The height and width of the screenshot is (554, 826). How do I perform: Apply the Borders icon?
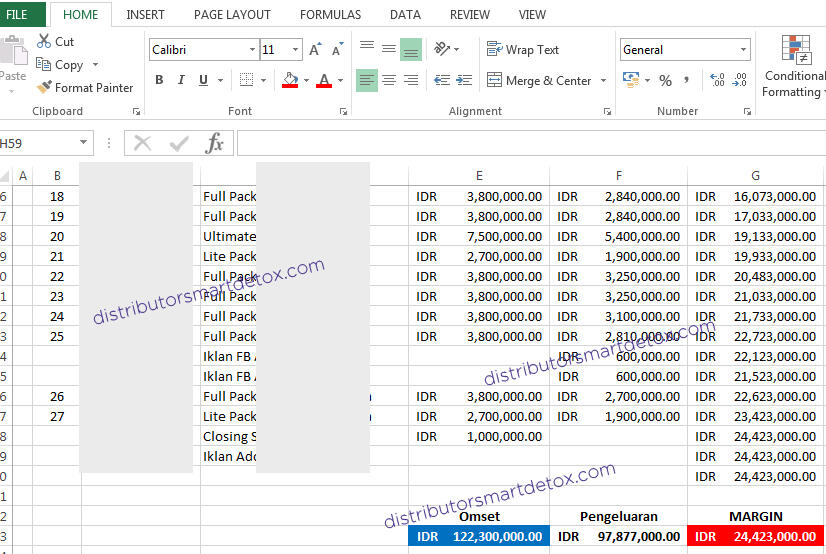point(247,80)
